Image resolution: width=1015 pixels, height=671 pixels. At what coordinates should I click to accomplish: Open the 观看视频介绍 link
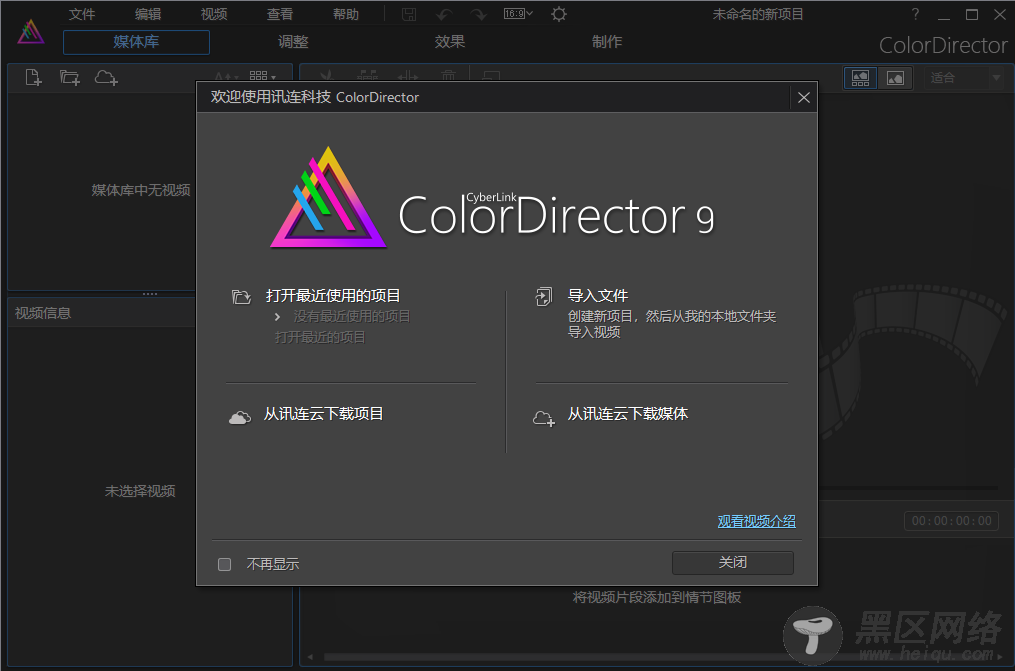(756, 521)
